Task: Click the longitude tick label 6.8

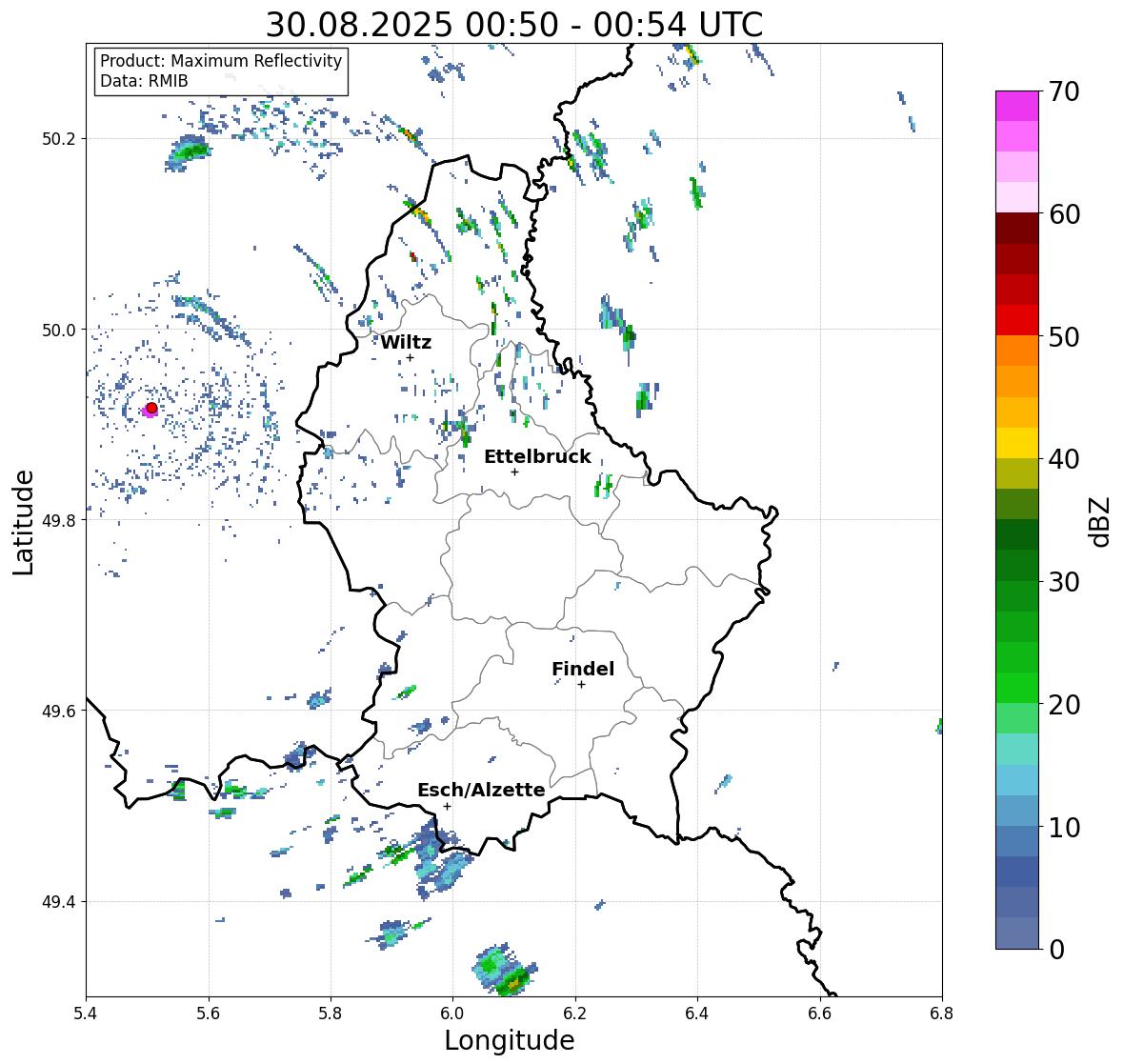Action: point(942,1013)
